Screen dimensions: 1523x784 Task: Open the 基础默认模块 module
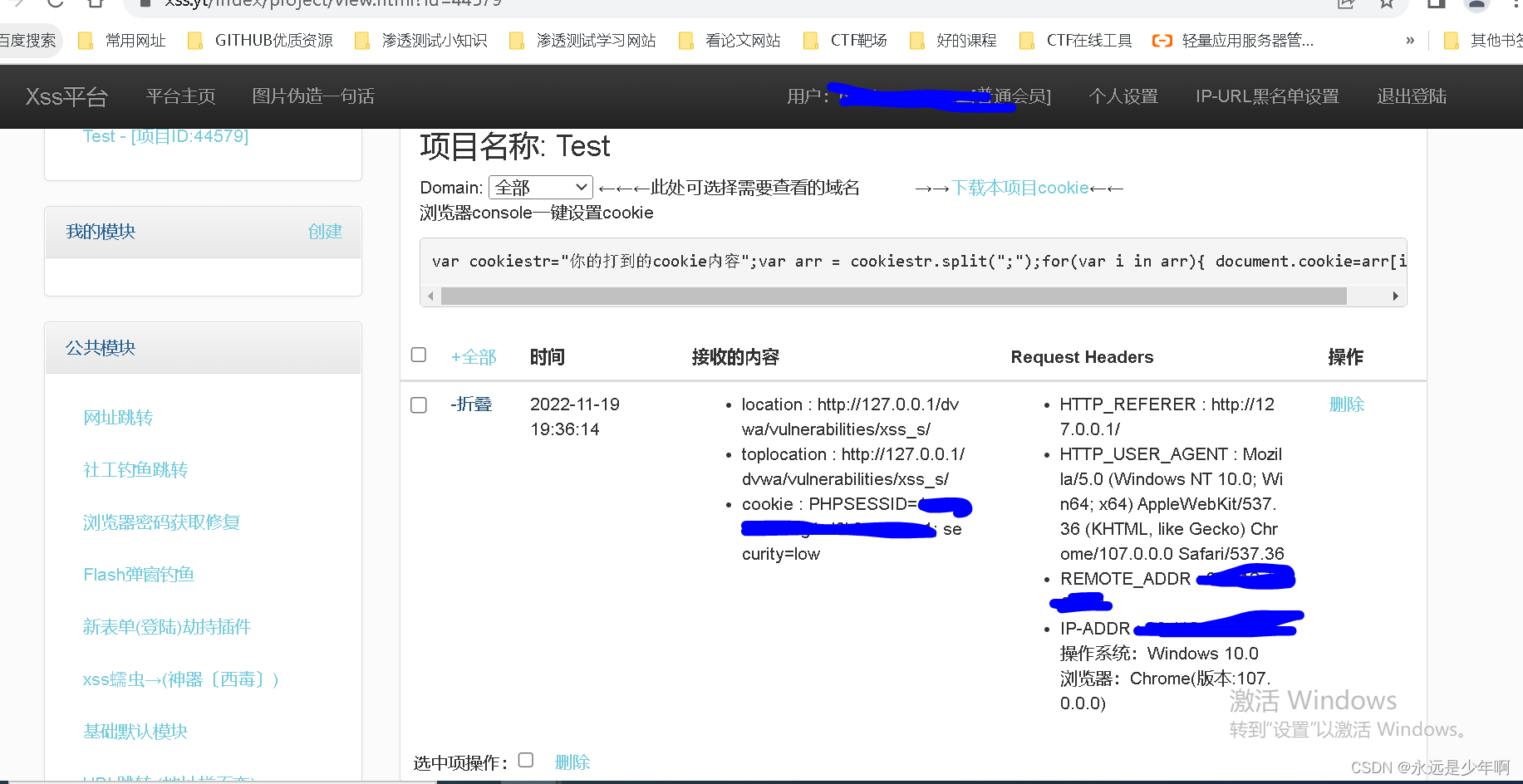tap(135, 732)
